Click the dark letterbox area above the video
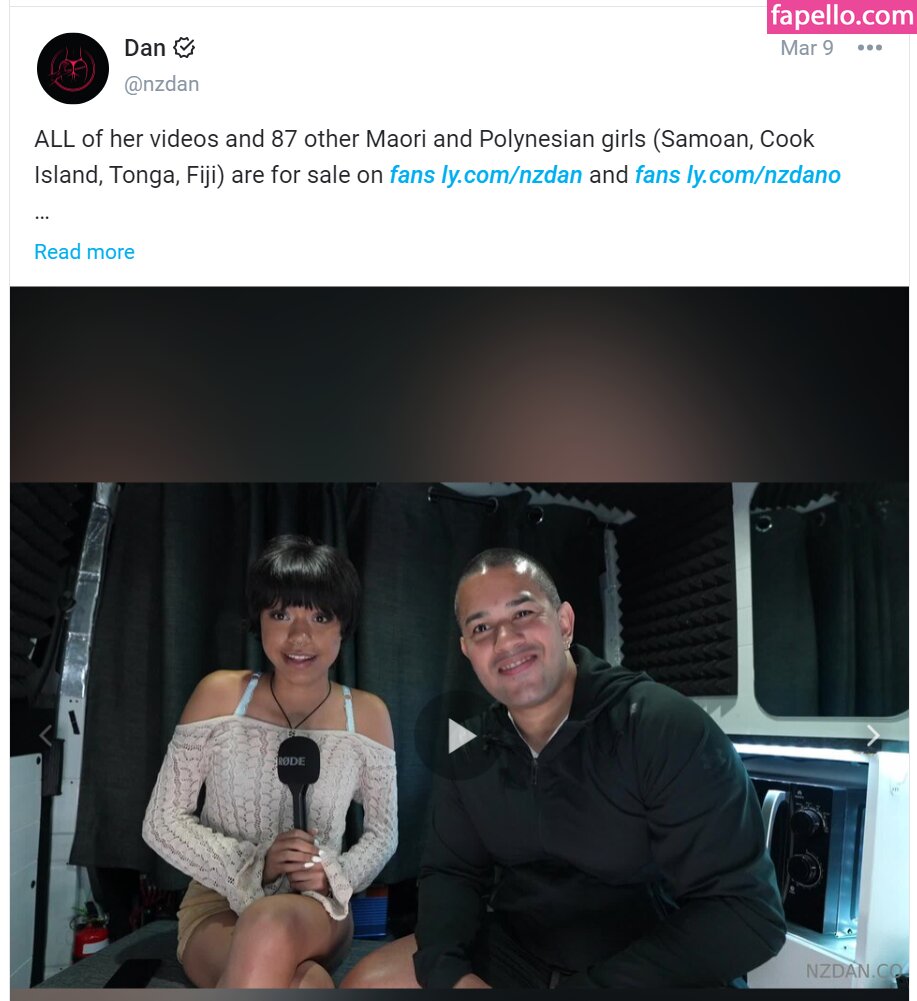Screen dimensions: 917x1001 pyautogui.click(x=459, y=384)
